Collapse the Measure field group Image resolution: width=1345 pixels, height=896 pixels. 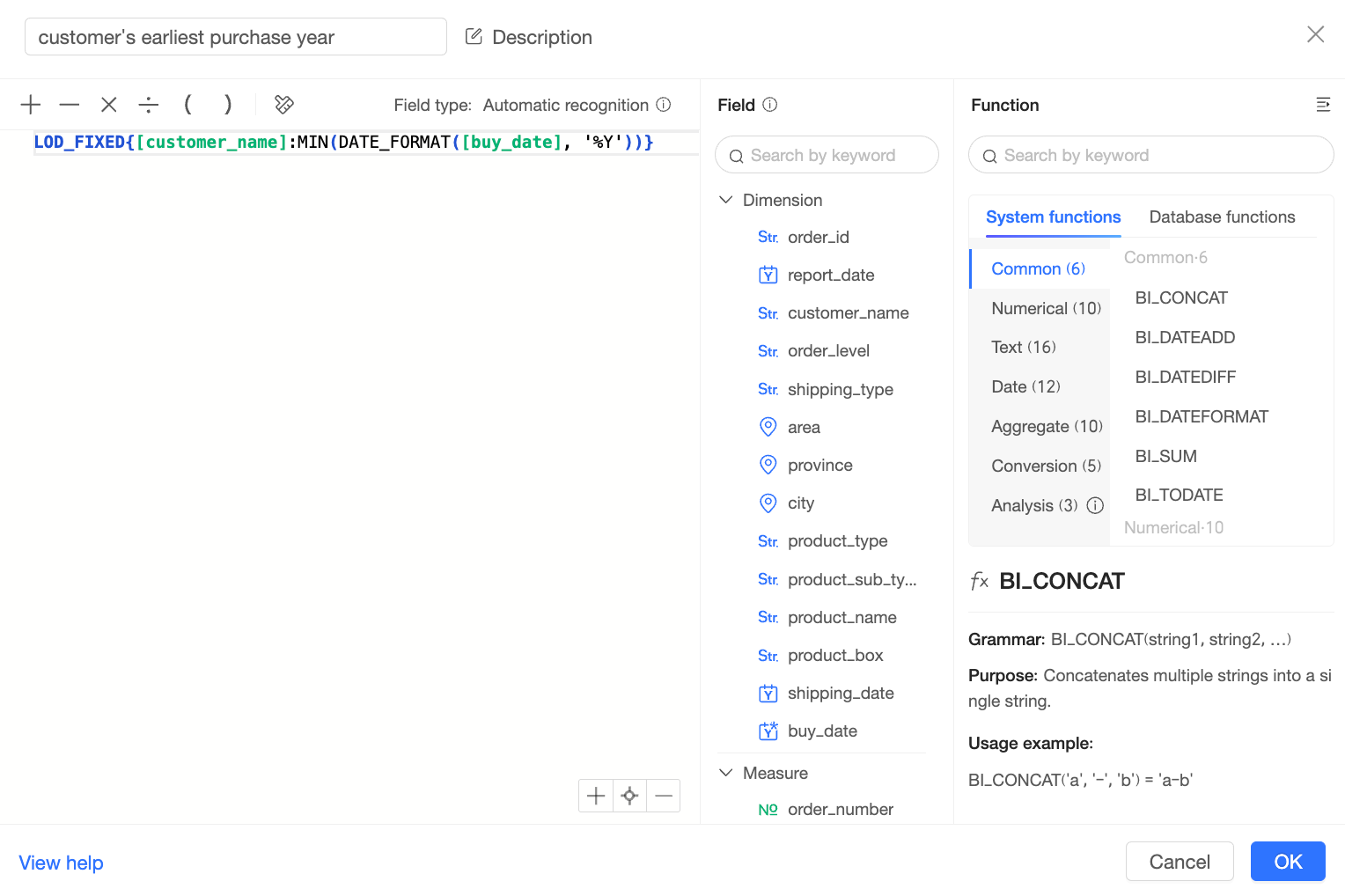point(726,773)
